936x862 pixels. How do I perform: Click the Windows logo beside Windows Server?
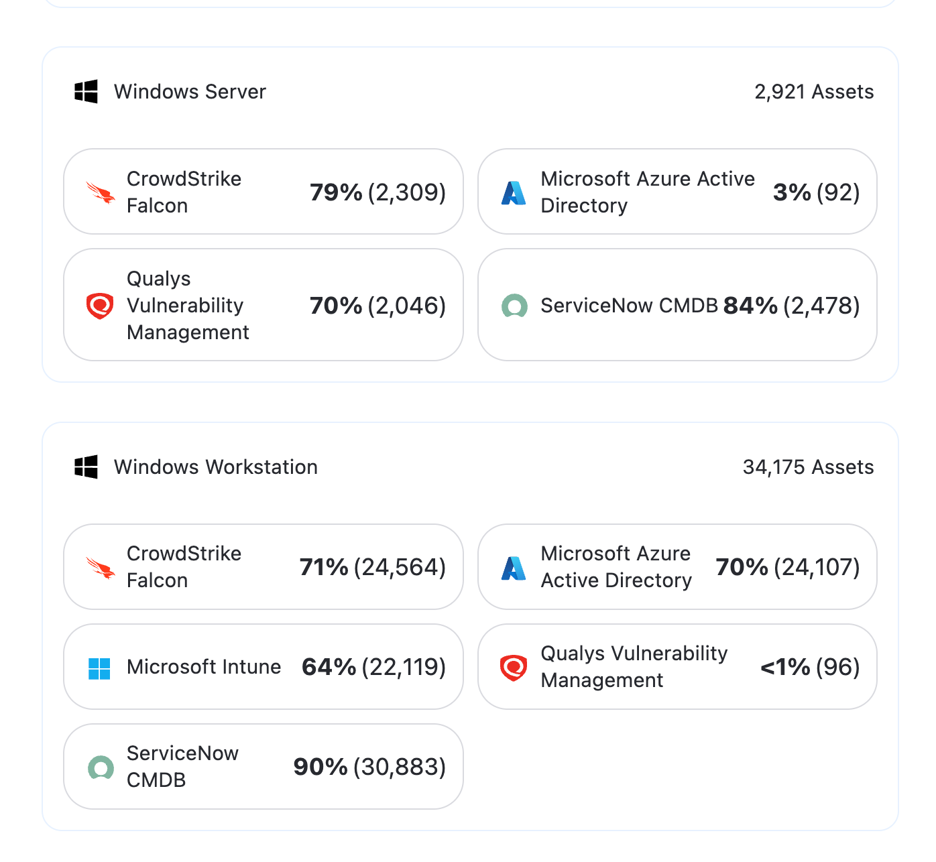(86, 91)
